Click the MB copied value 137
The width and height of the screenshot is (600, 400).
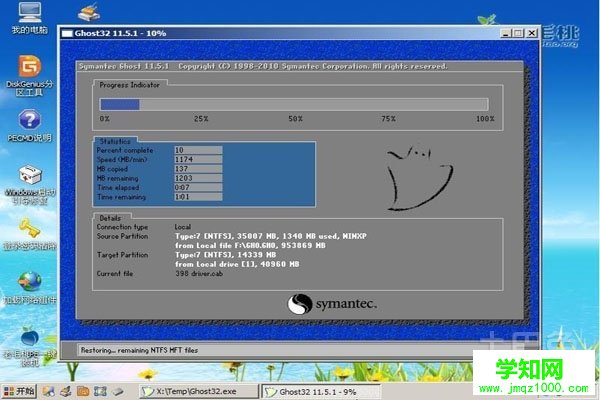pos(198,169)
